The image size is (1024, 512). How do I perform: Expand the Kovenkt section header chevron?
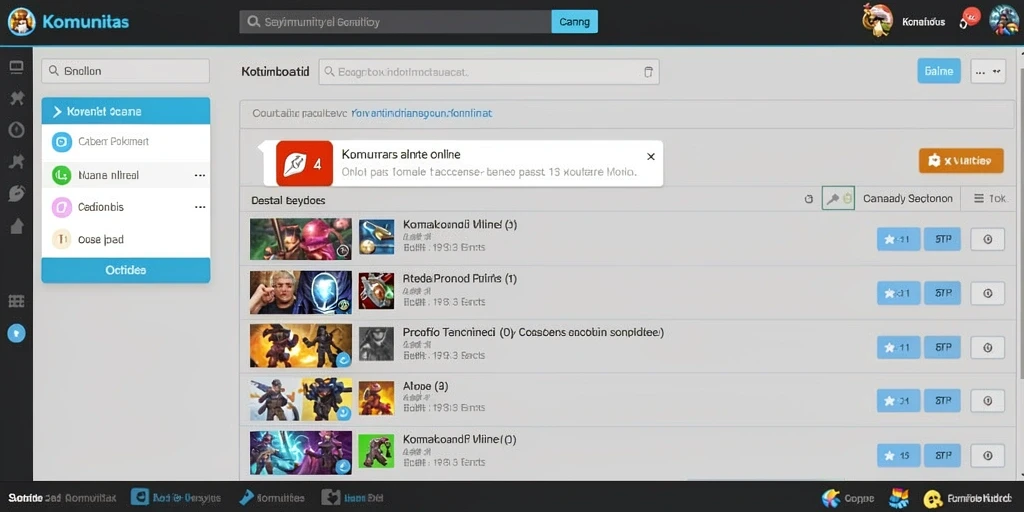click(x=57, y=112)
